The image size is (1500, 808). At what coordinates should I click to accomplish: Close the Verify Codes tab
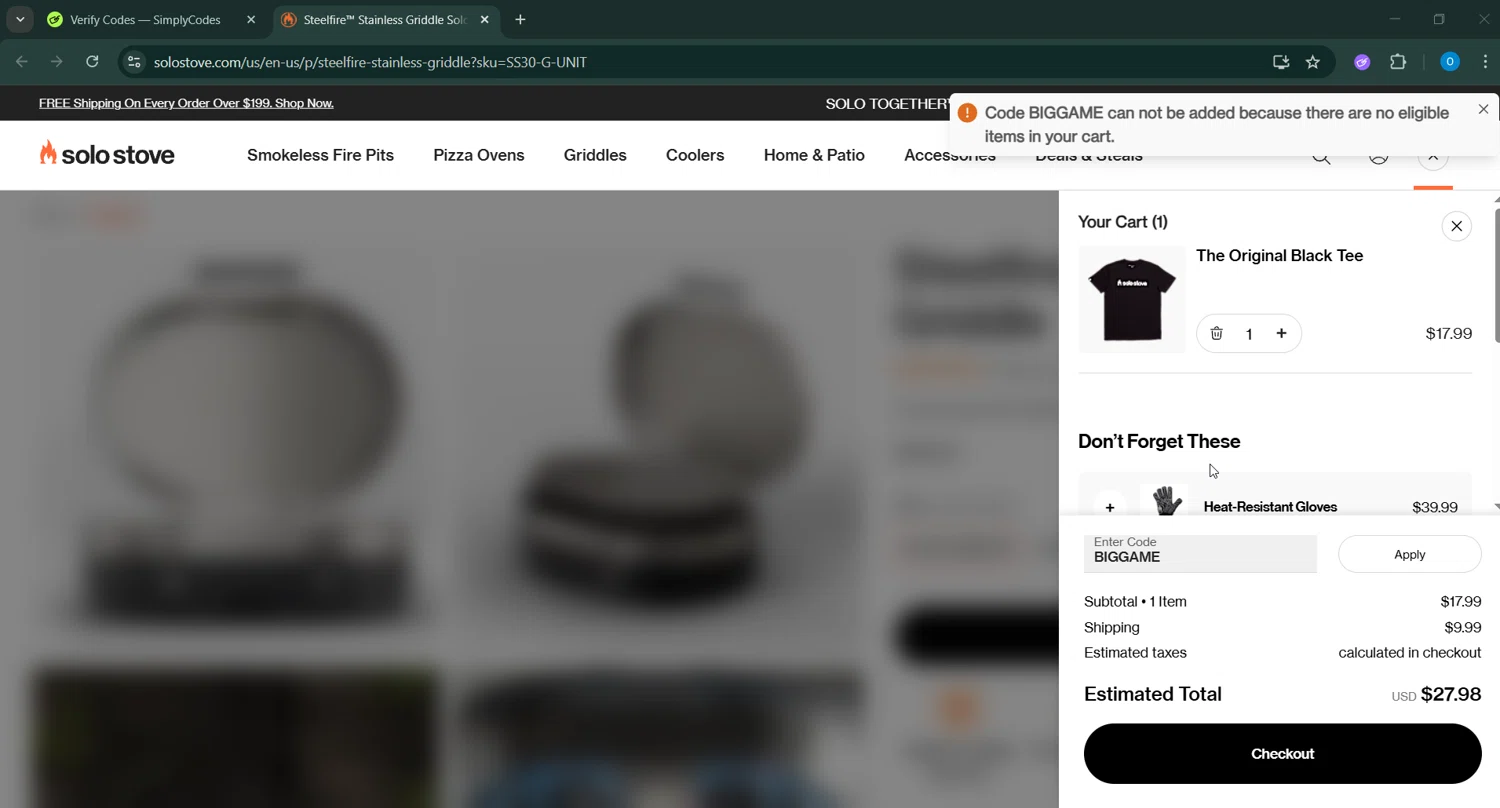[x=251, y=20]
